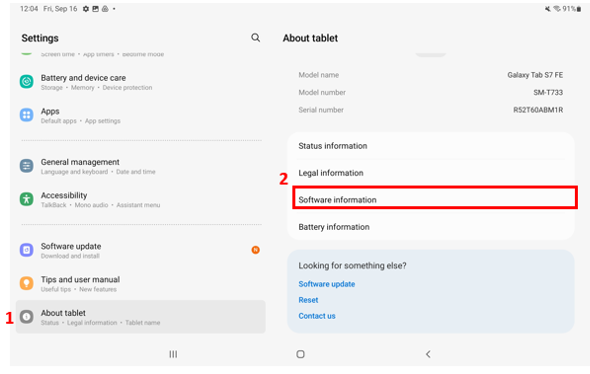Tap the Contact us link

pyautogui.click(x=317, y=316)
